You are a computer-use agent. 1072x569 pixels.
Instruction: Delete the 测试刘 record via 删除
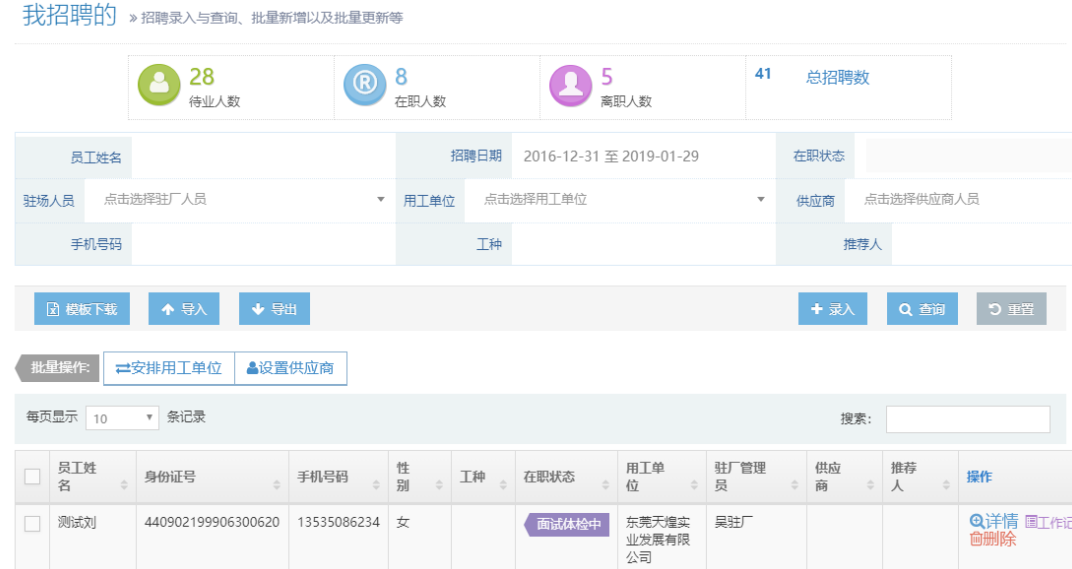[x=992, y=540]
